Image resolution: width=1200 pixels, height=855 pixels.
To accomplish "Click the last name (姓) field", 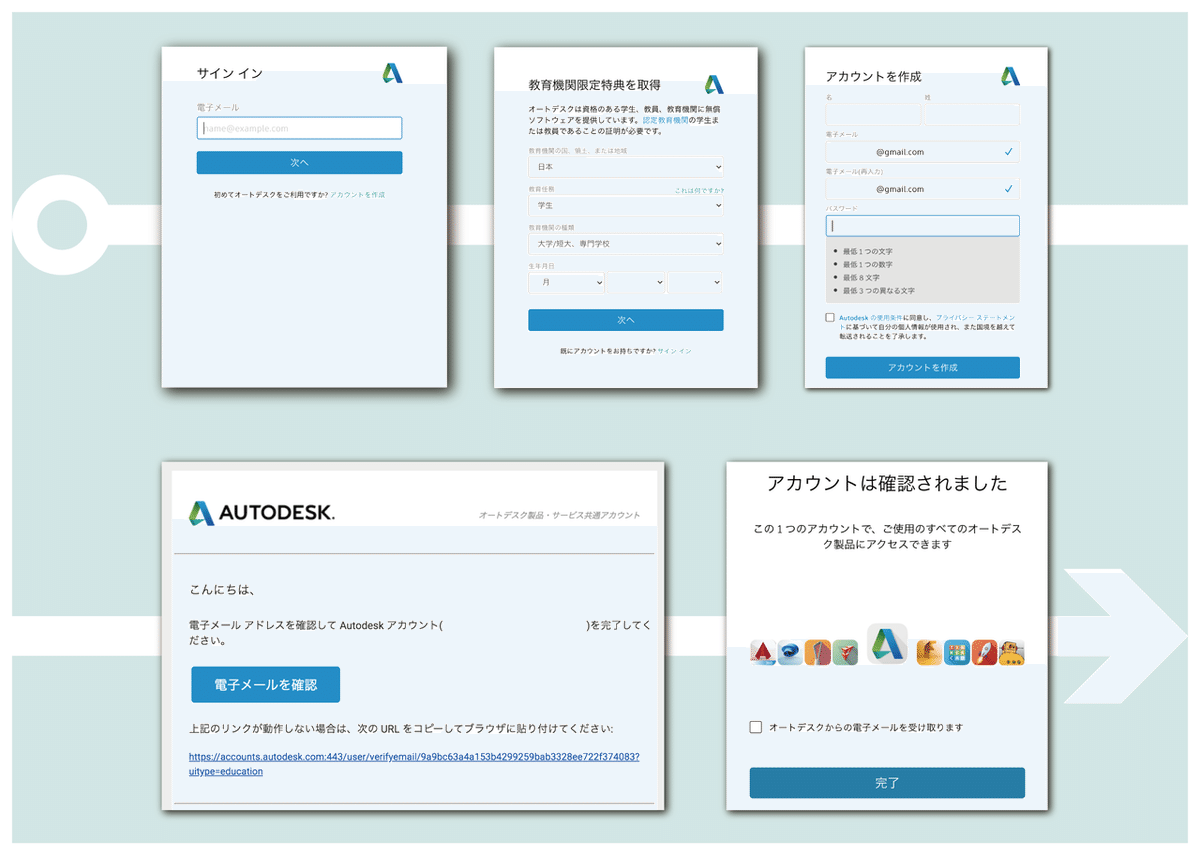I will point(972,115).
